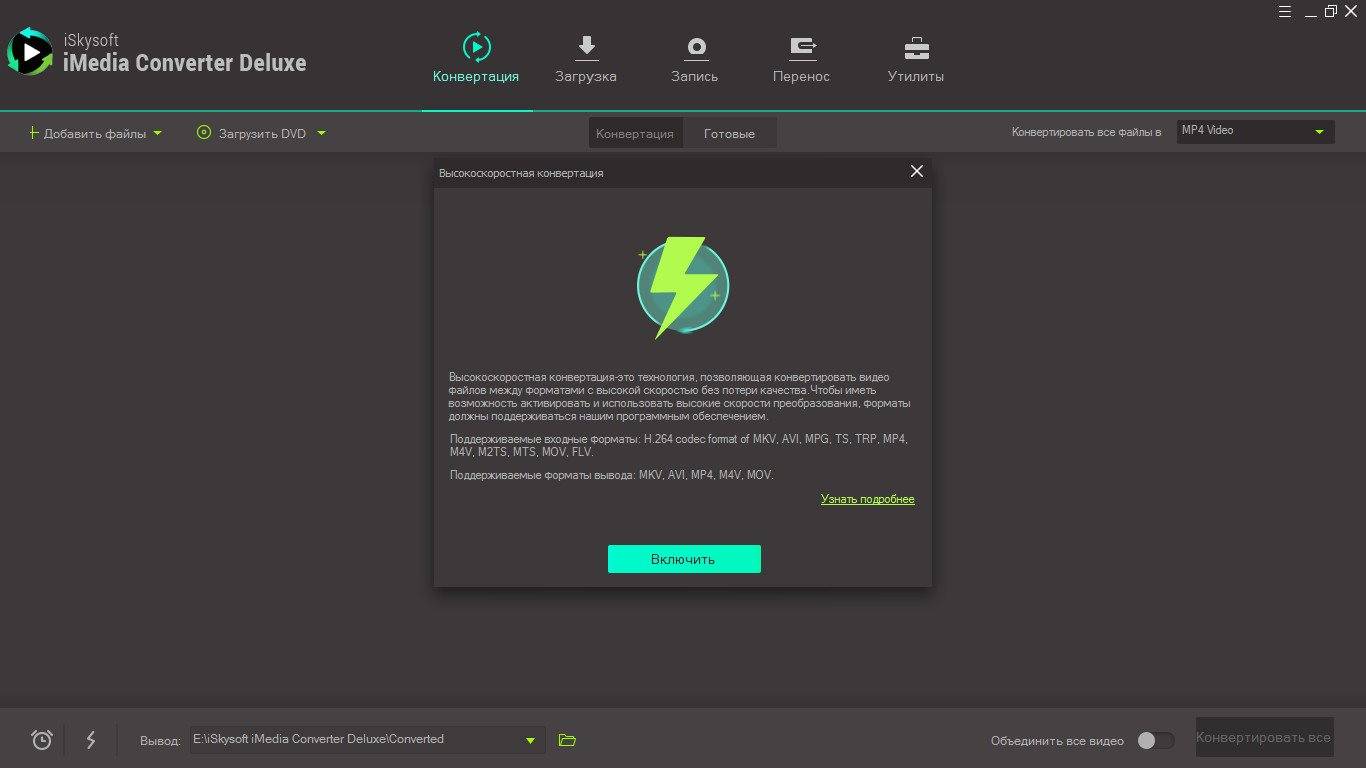1366x768 pixels.
Task: Click the output folder path field
Action: click(x=367, y=740)
